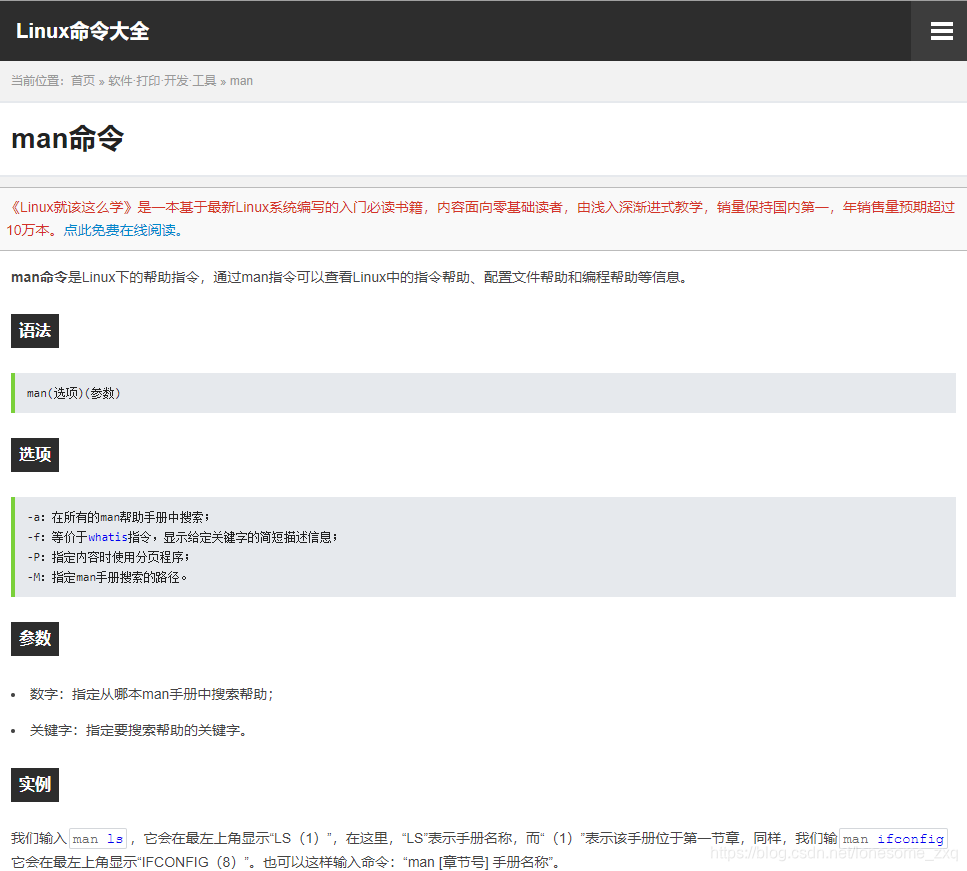Click the -a: 在所有的man帮助手册中搜索 line
967x871 pixels.
tap(118, 517)
